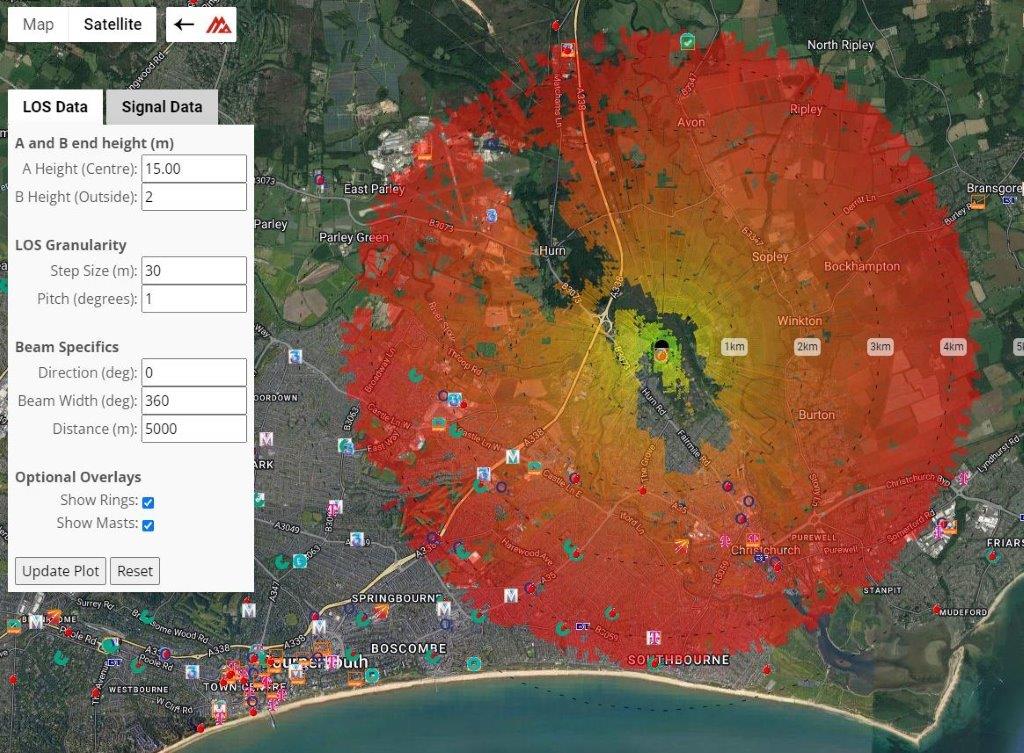The height and width of the screenshot is (753, 1024).
Task: Select the pink mast icon near Christchurch
Action: pos(725,540)
